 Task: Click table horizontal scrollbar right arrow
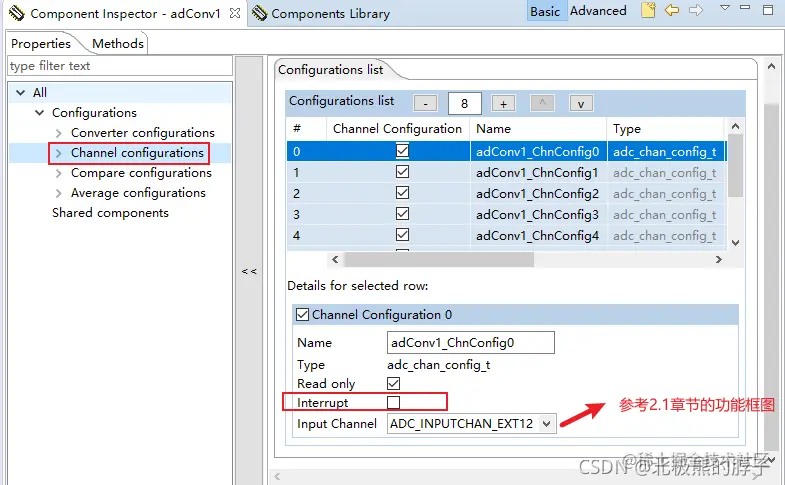pyautogui.click(x=719, y=259)
